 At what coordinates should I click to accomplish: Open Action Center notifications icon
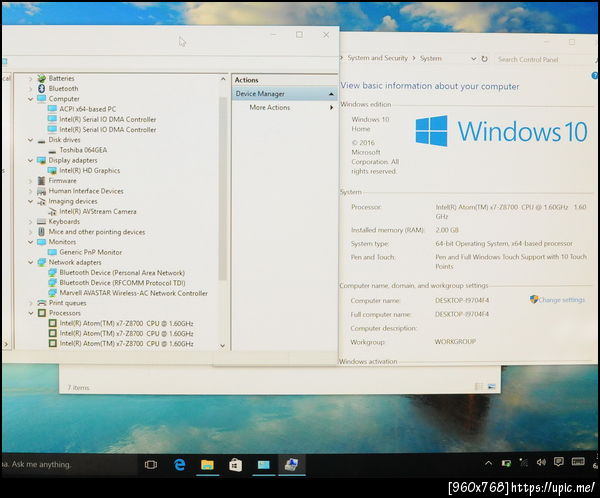[559, 462]
